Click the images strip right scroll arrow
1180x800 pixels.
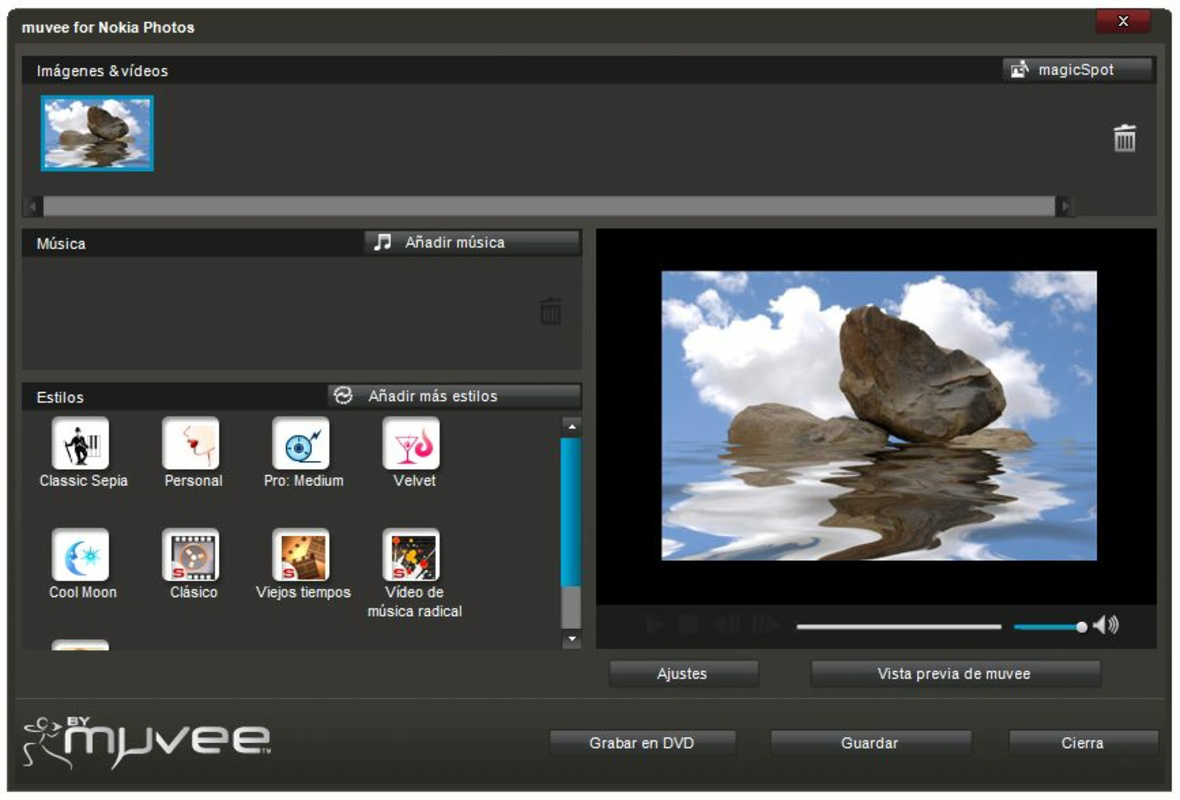[x=1064, y=206]
